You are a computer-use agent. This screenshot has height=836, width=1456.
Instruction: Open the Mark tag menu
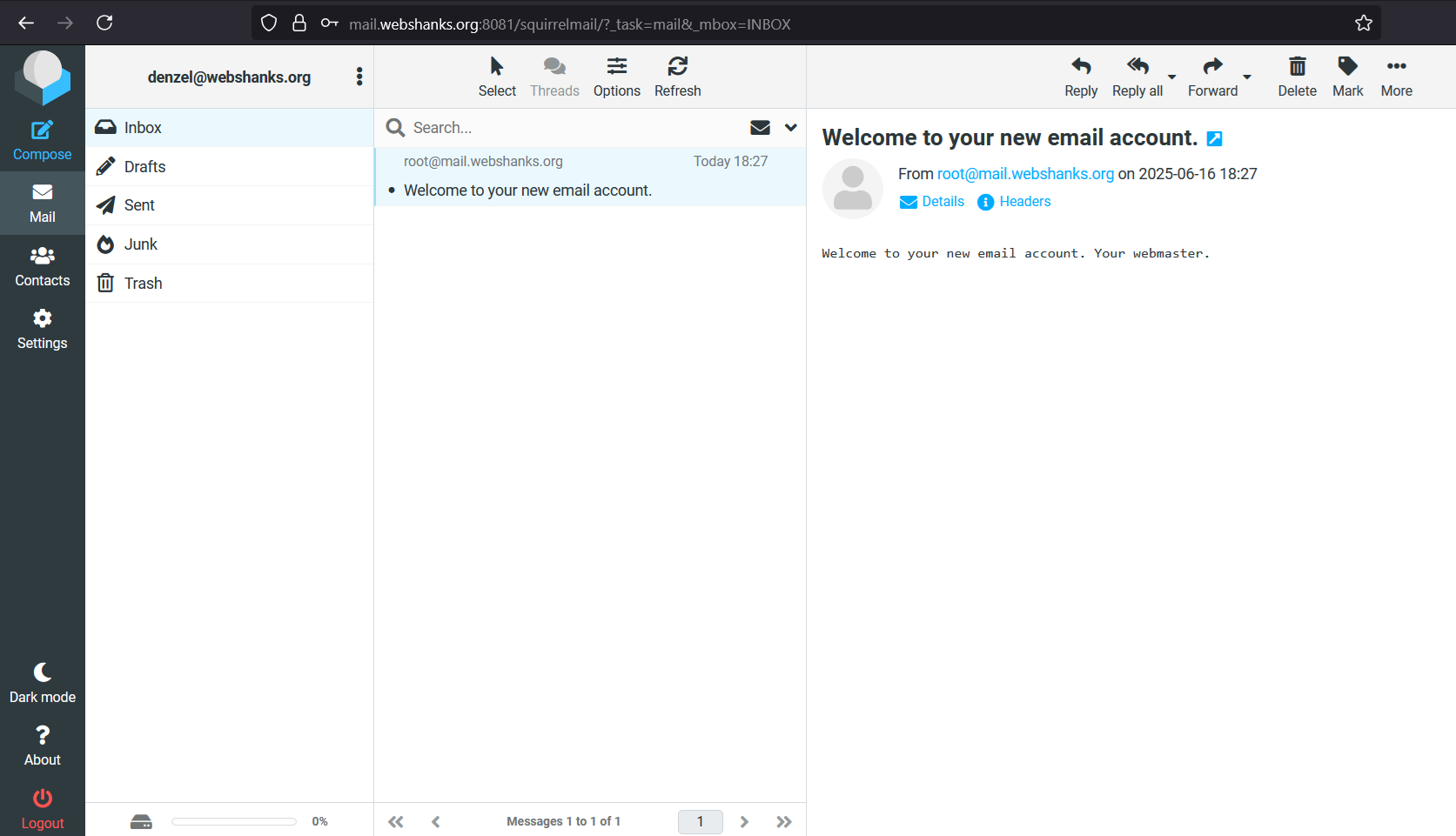1347,77
